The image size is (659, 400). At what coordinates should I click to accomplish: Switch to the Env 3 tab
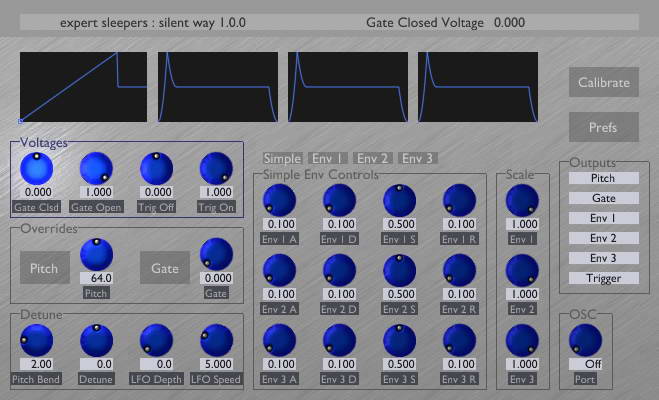(418, 158)
